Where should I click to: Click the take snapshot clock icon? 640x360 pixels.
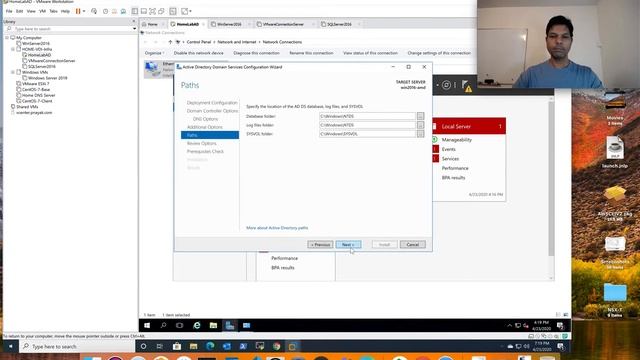[x=106, y=11]
